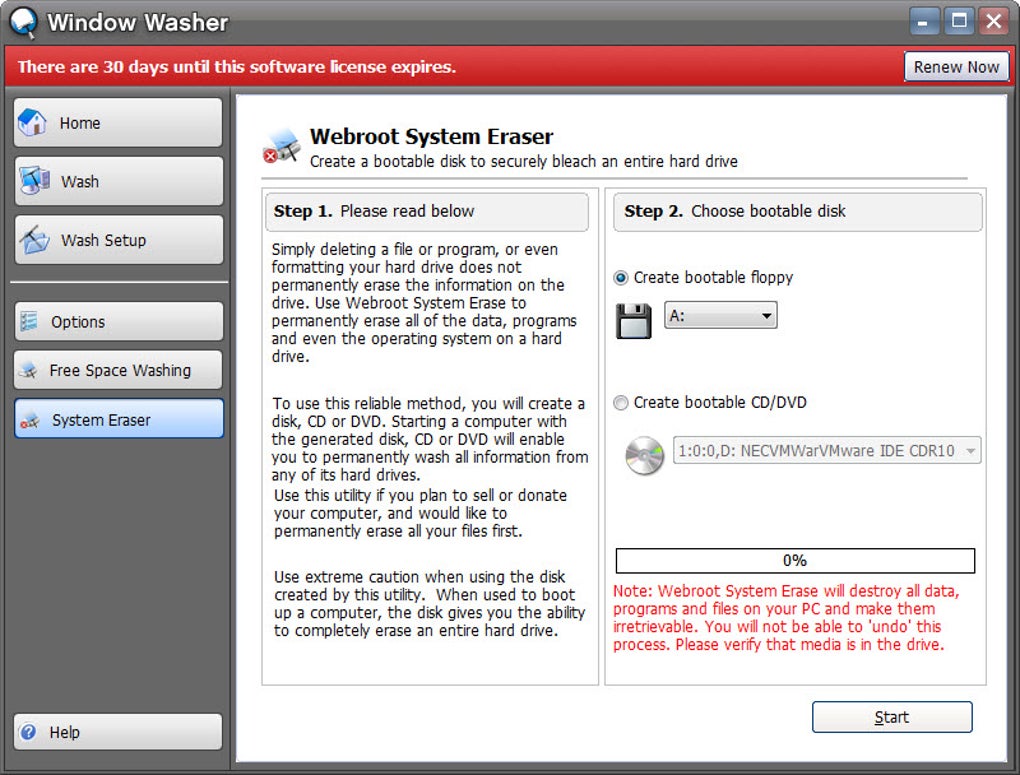Click the Free Space Washing icon
1020x775 pixels.
coord(29,370)
